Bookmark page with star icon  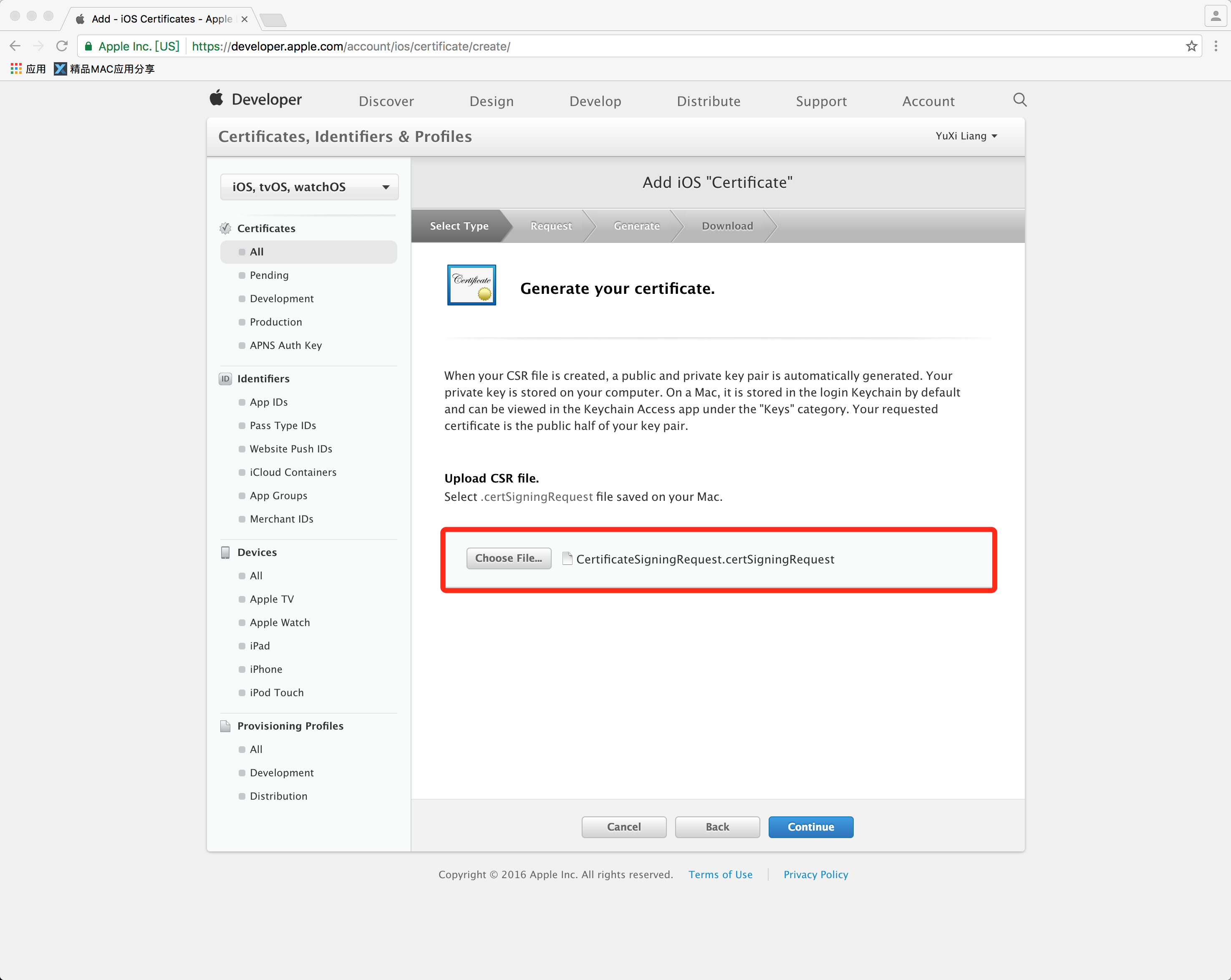pos(1191,46)
